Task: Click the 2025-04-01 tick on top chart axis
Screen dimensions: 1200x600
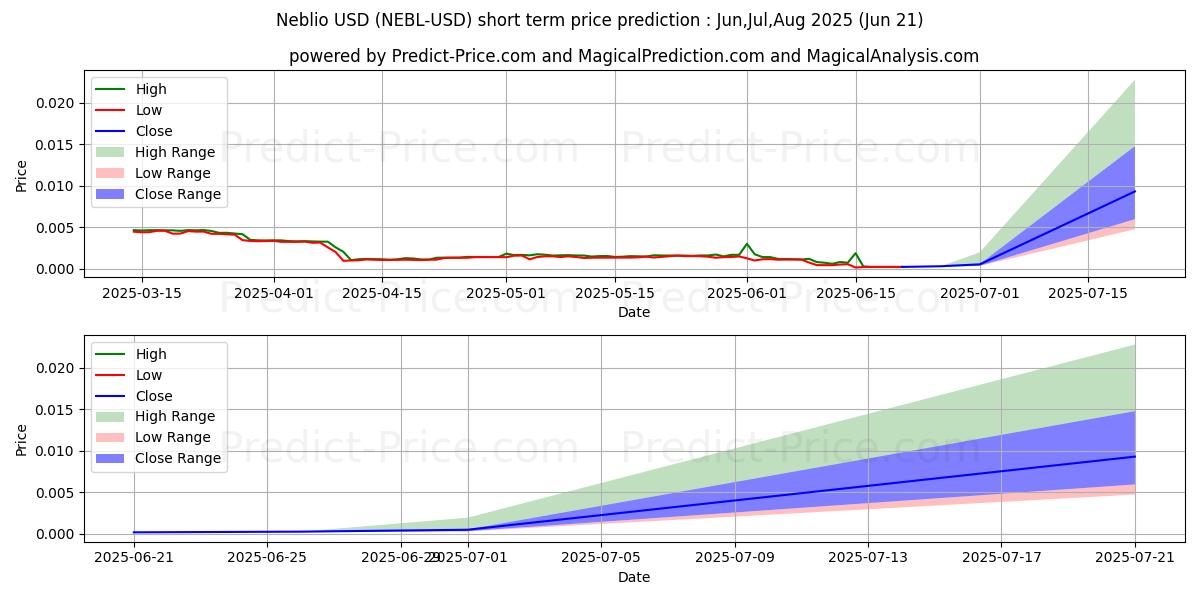Action: click(273, 294)
